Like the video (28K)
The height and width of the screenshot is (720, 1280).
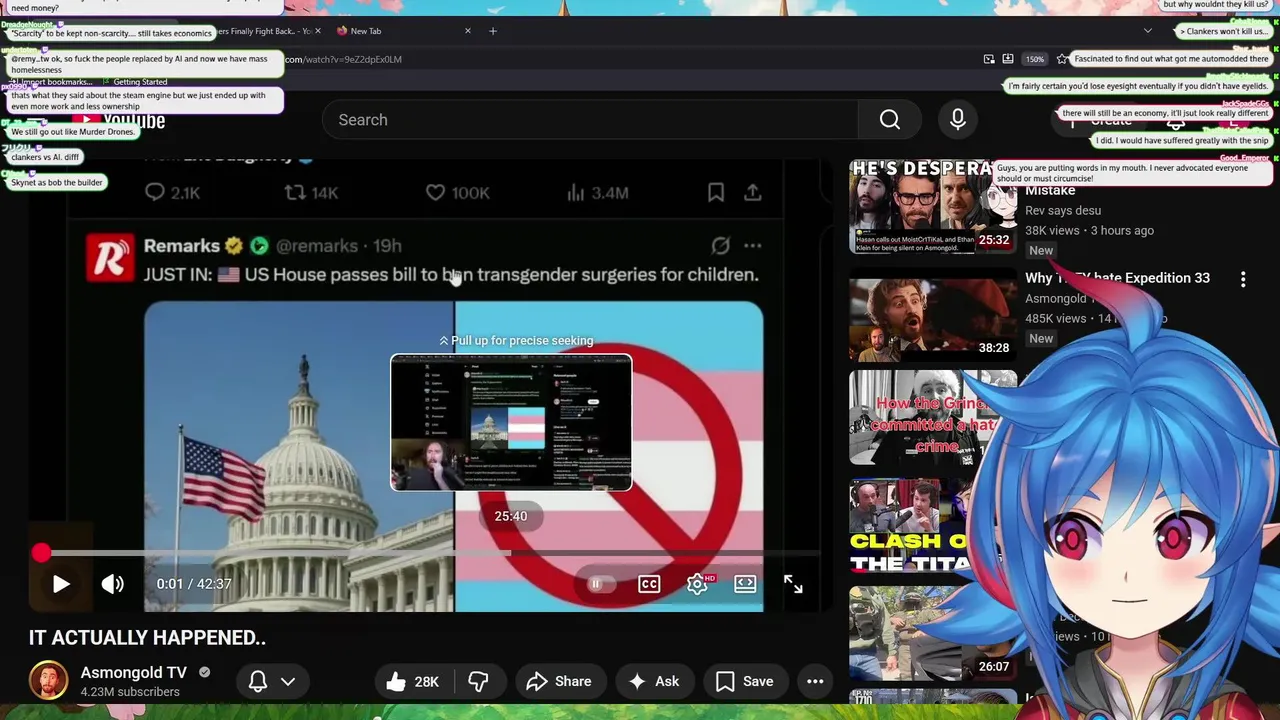click(414, 681)
